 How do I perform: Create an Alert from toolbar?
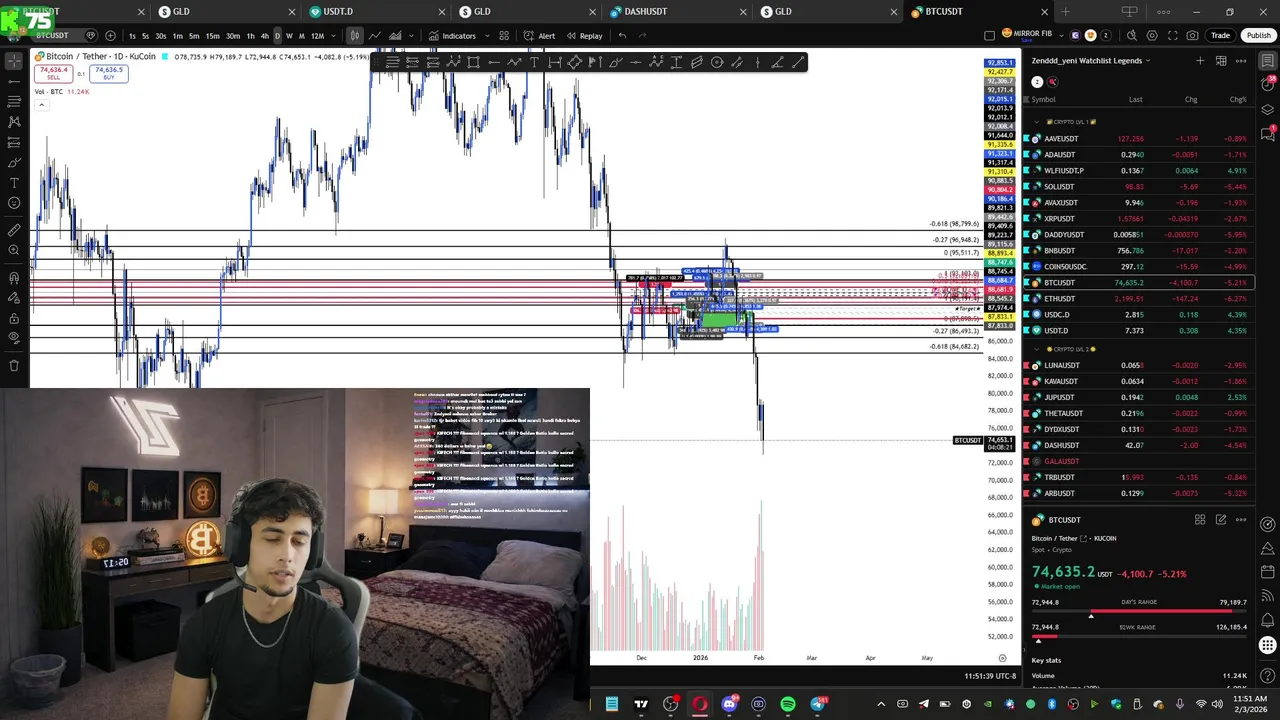[540, 36]
